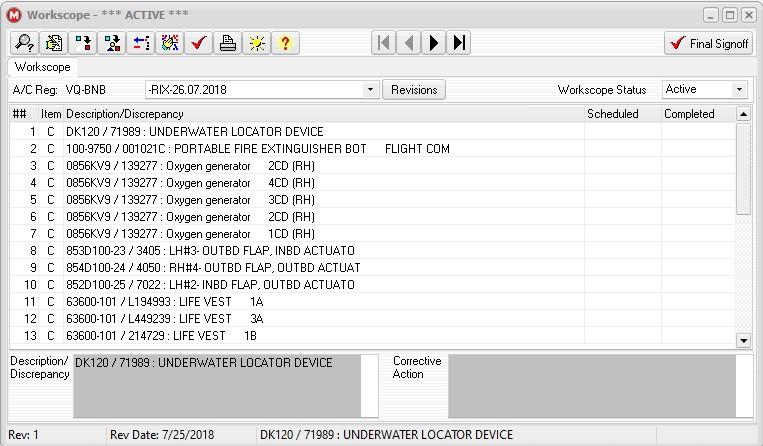Click the red checkmark toolbar icon
Viewport: 763px width, 446px height.
click(199, 43)
